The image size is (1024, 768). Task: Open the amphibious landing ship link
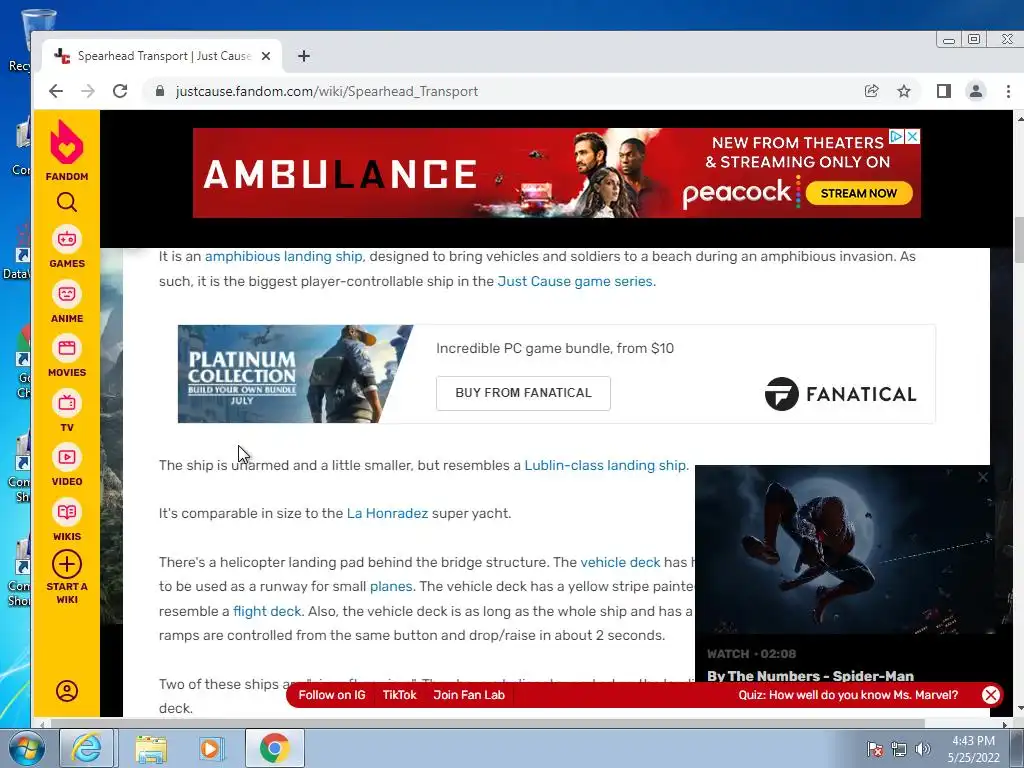[x=283, y=257]
